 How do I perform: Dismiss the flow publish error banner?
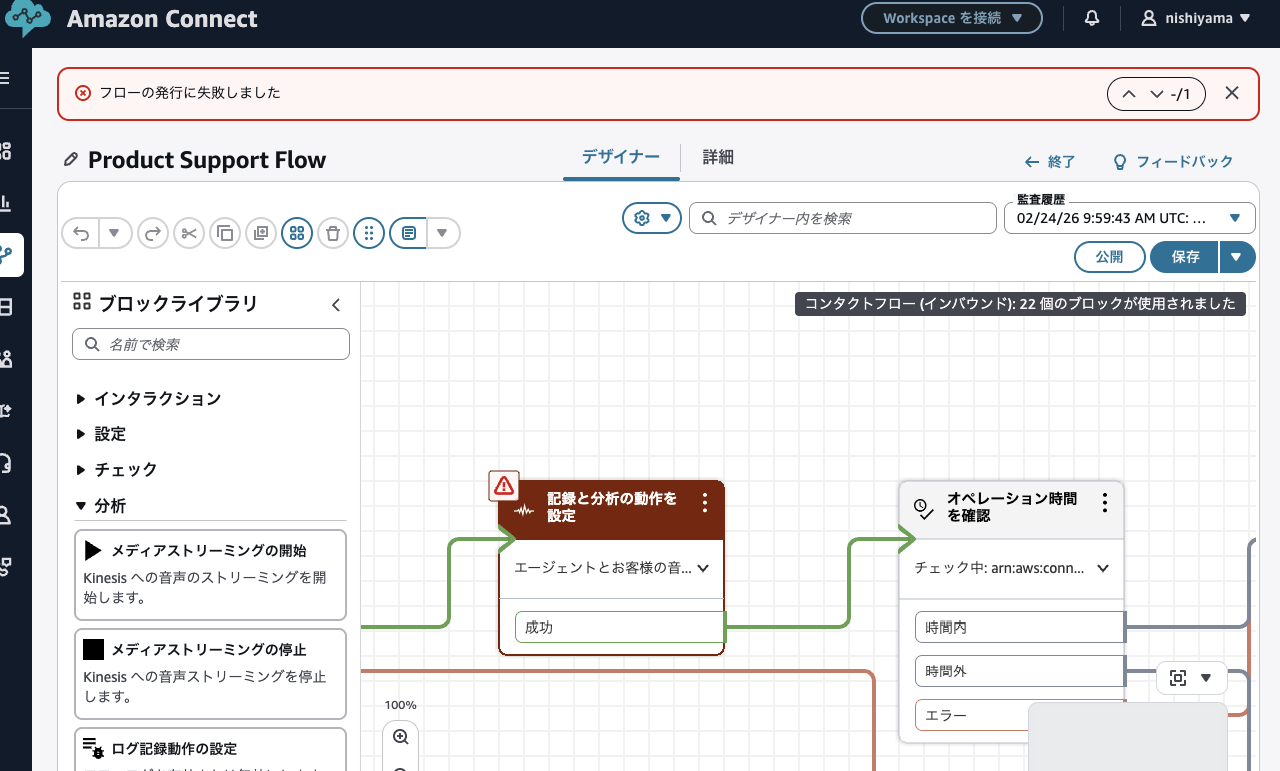[x=1232, y=93]
